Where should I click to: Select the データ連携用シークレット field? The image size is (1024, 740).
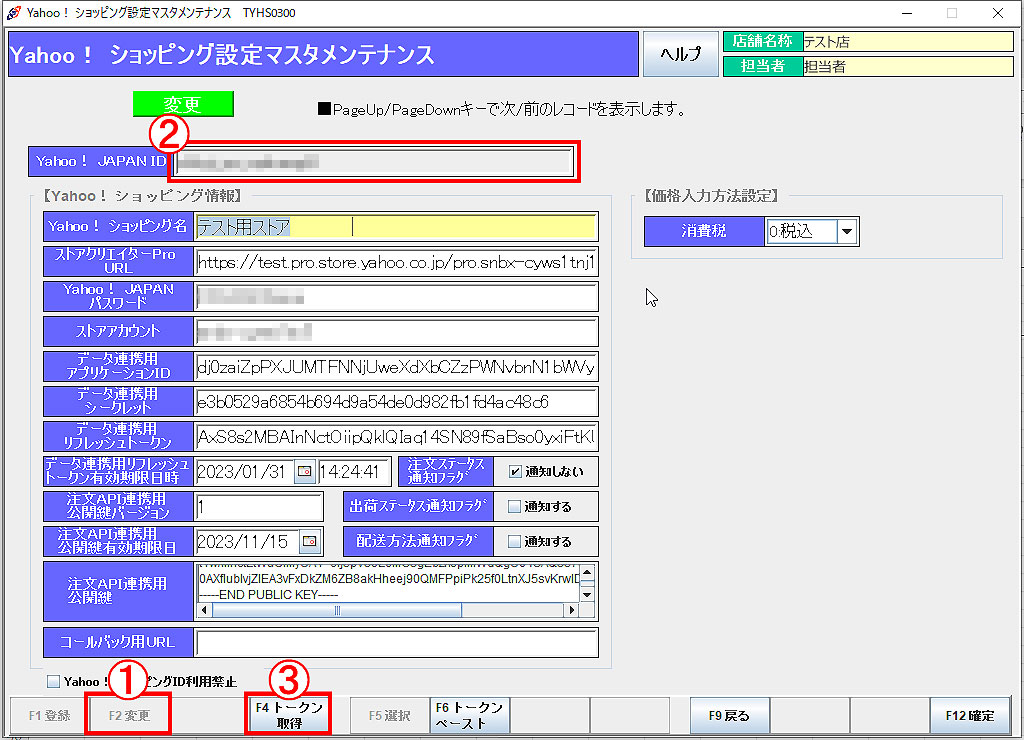(396, 402)
